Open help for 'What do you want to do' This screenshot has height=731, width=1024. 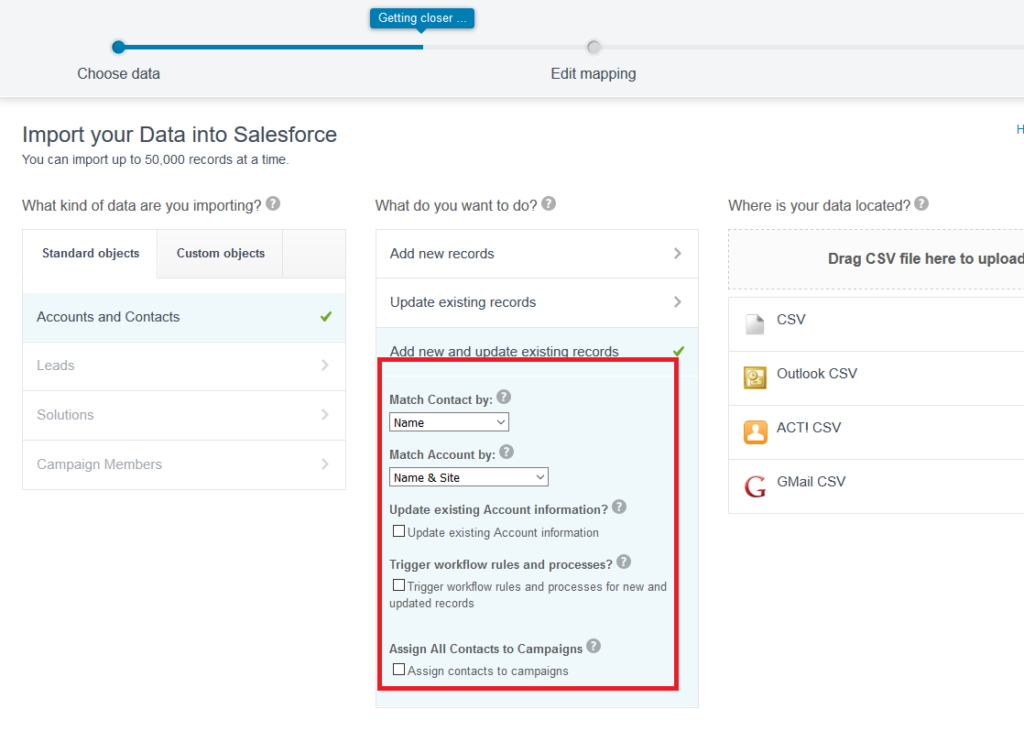549,204
